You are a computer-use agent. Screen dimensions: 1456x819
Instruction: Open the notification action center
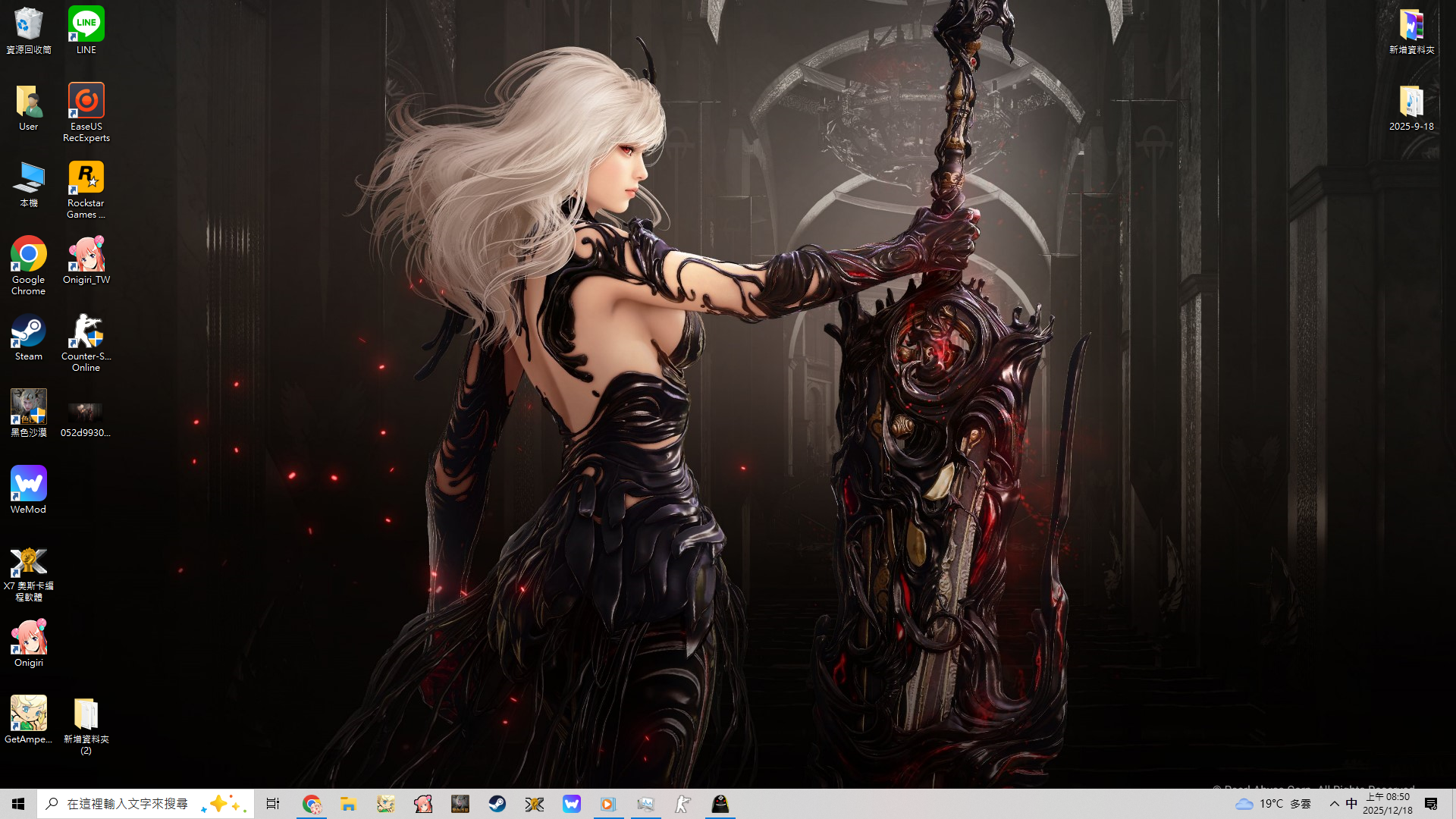(1431, 804)
